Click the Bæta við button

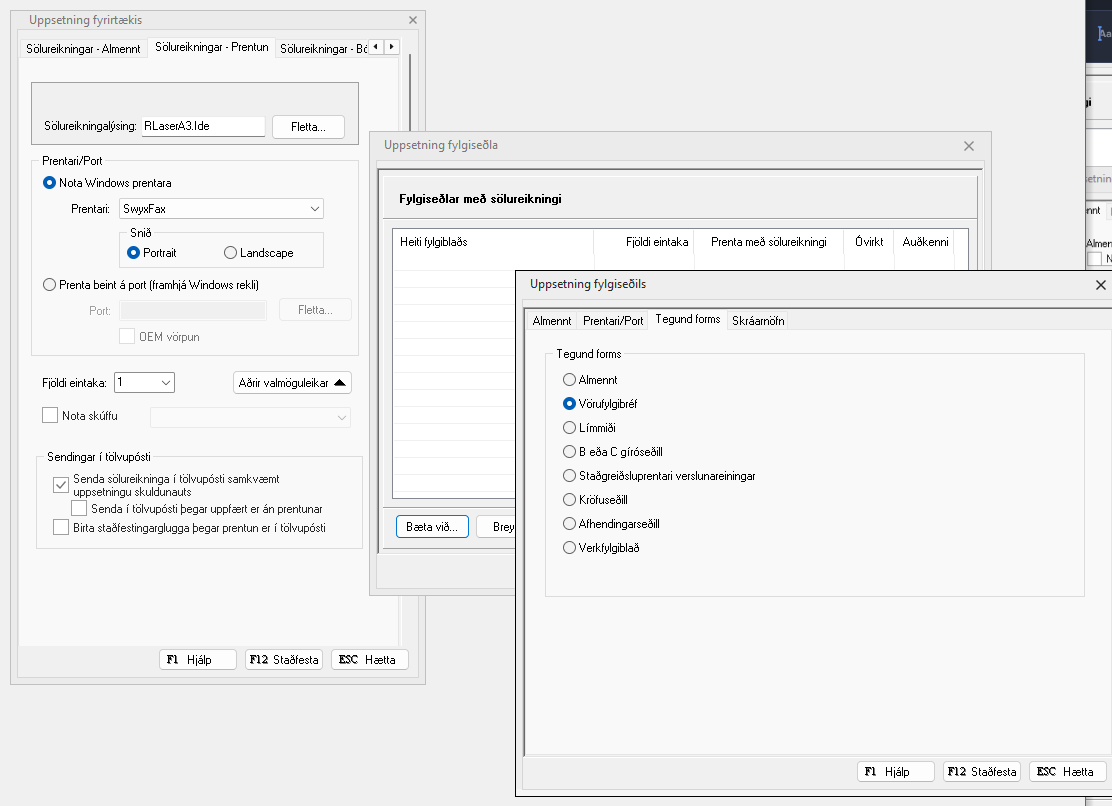(432, 528)
